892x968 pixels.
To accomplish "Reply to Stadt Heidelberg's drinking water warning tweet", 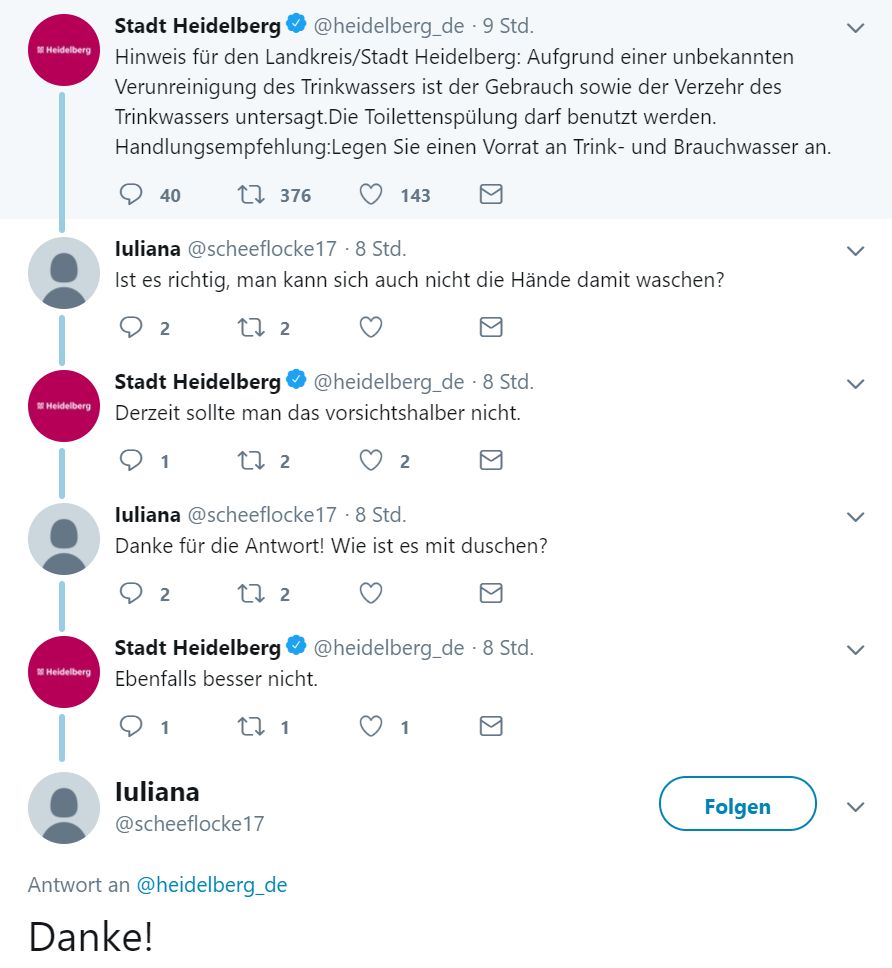I will (x=132, y=194).
